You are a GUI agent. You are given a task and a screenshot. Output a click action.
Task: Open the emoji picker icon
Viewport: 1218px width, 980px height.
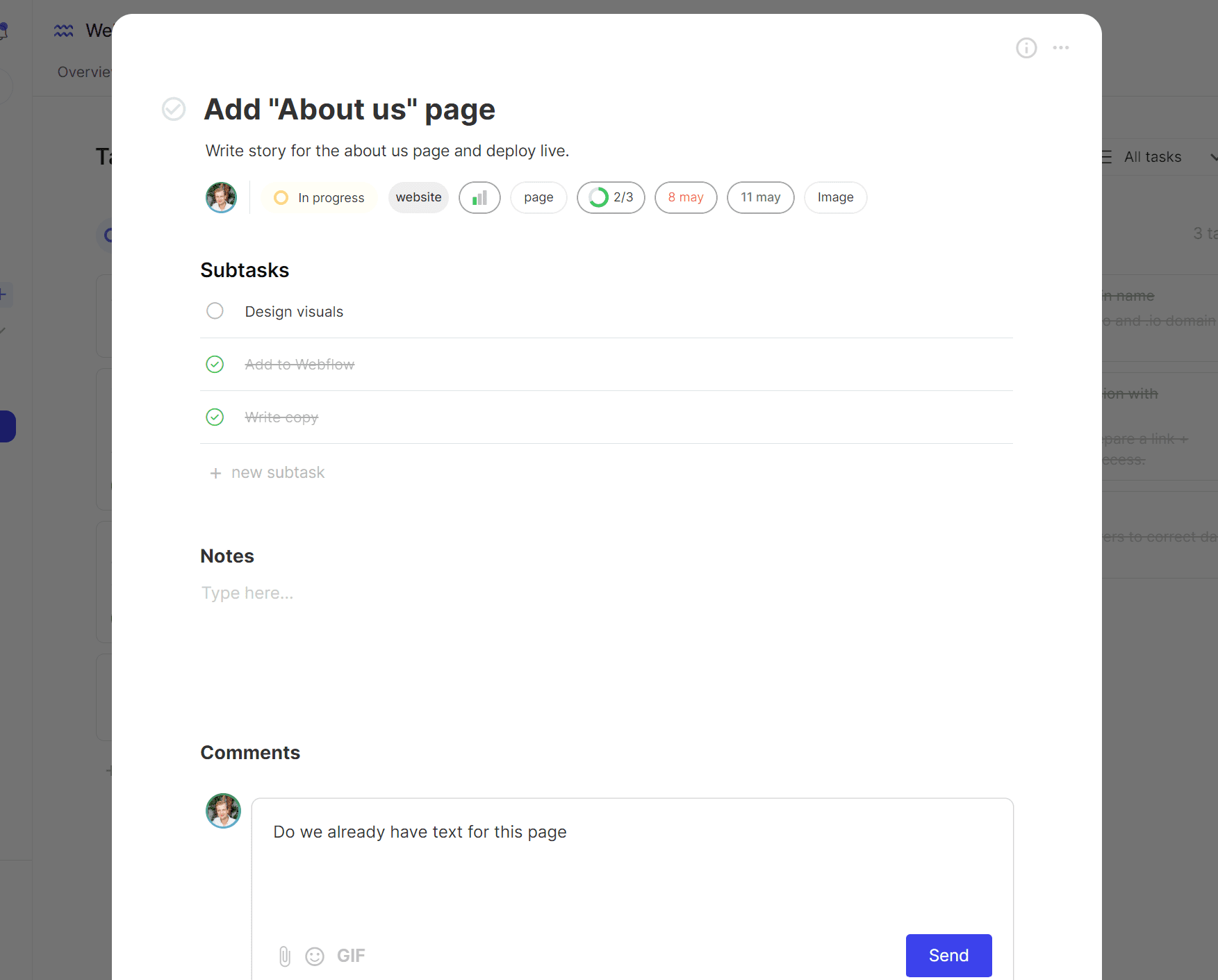coord(315,956)
